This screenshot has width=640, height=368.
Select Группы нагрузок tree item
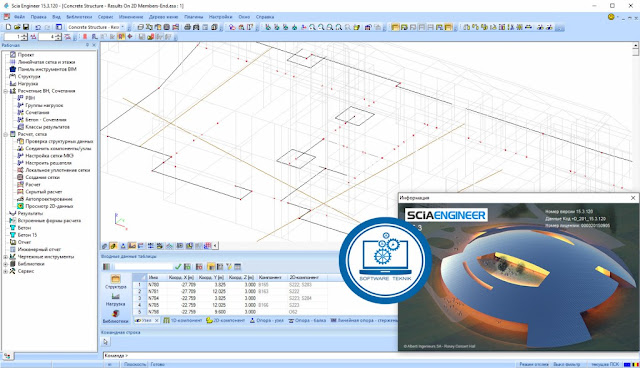44,105
